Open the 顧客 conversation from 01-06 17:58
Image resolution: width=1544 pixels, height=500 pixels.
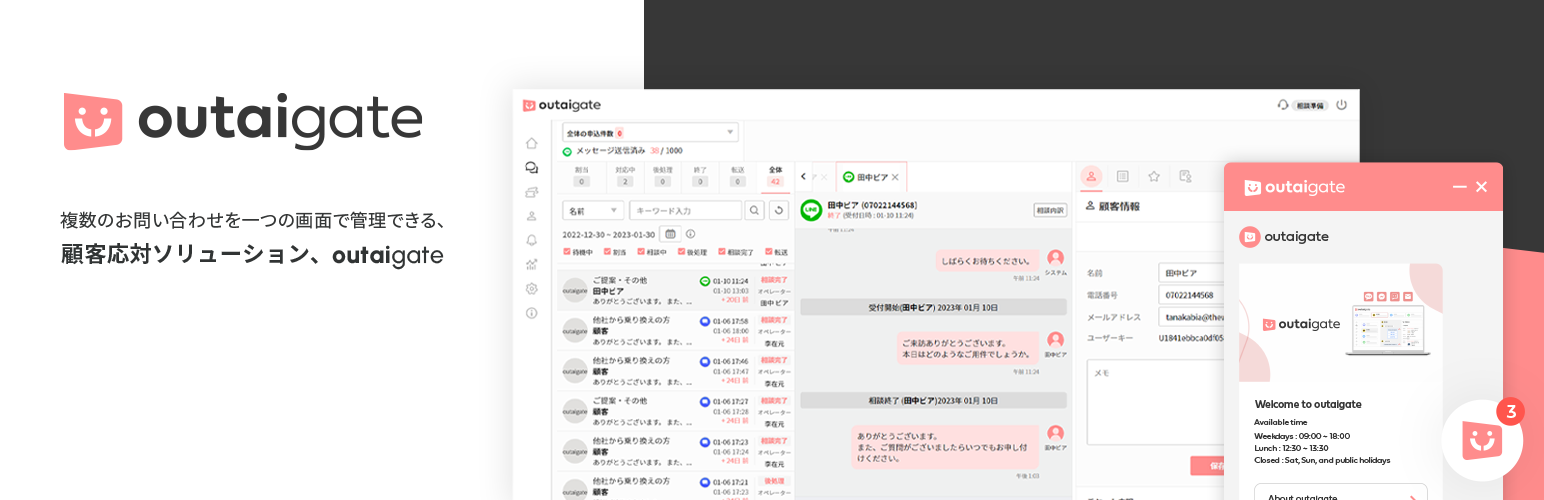pyautogui.click(x=675, y=330)
